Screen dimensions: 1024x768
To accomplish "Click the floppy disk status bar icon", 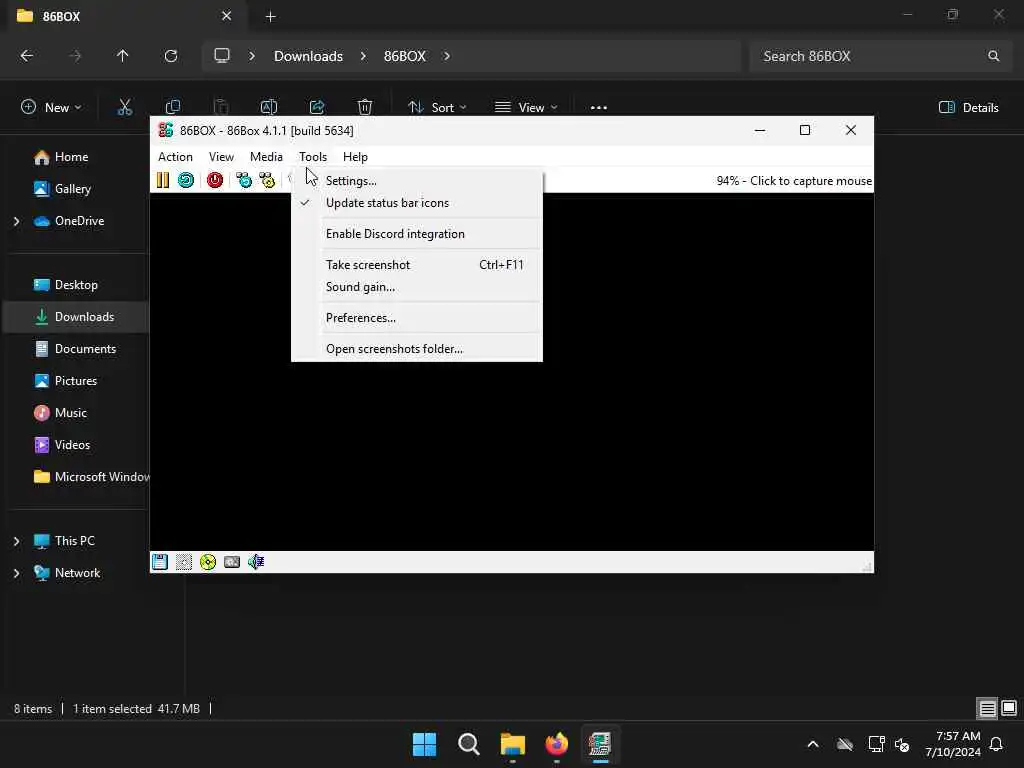I will point(160,562).
